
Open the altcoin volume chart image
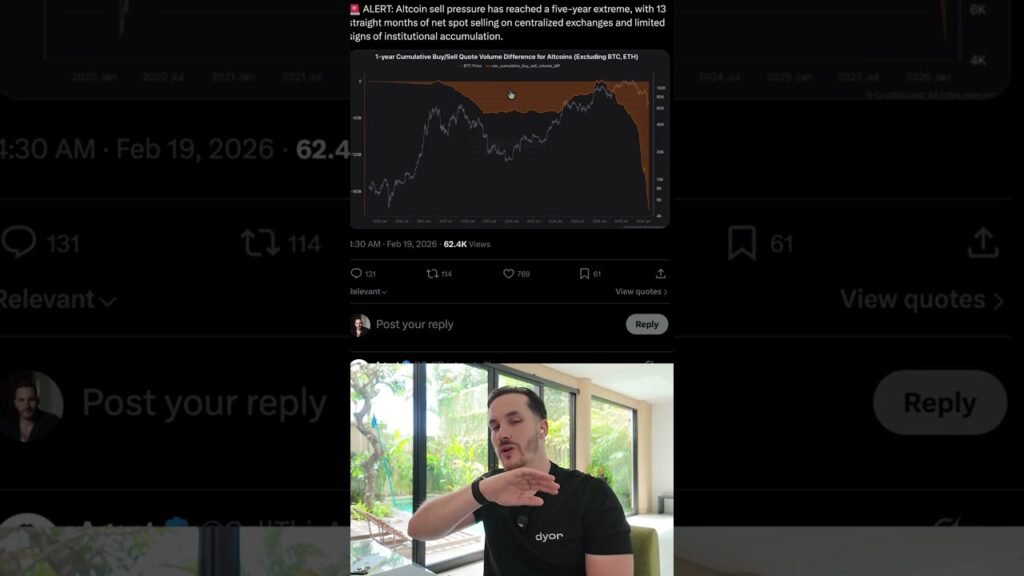point(509,139)
